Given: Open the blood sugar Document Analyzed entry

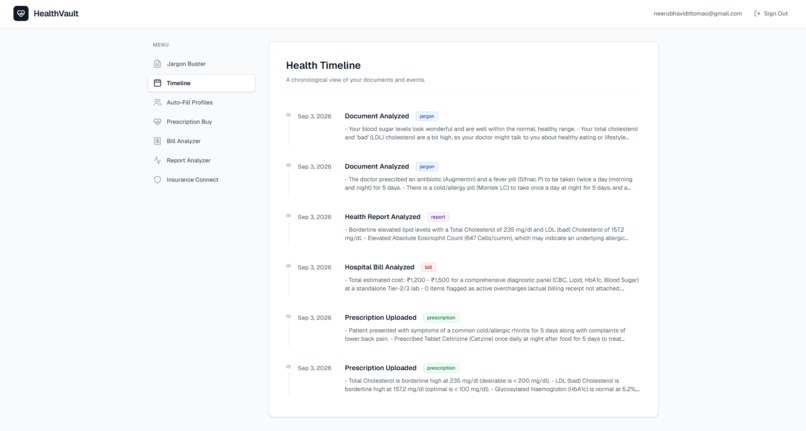Looking at the screenshot, I should pyautogui.click(x=377, y=116).
